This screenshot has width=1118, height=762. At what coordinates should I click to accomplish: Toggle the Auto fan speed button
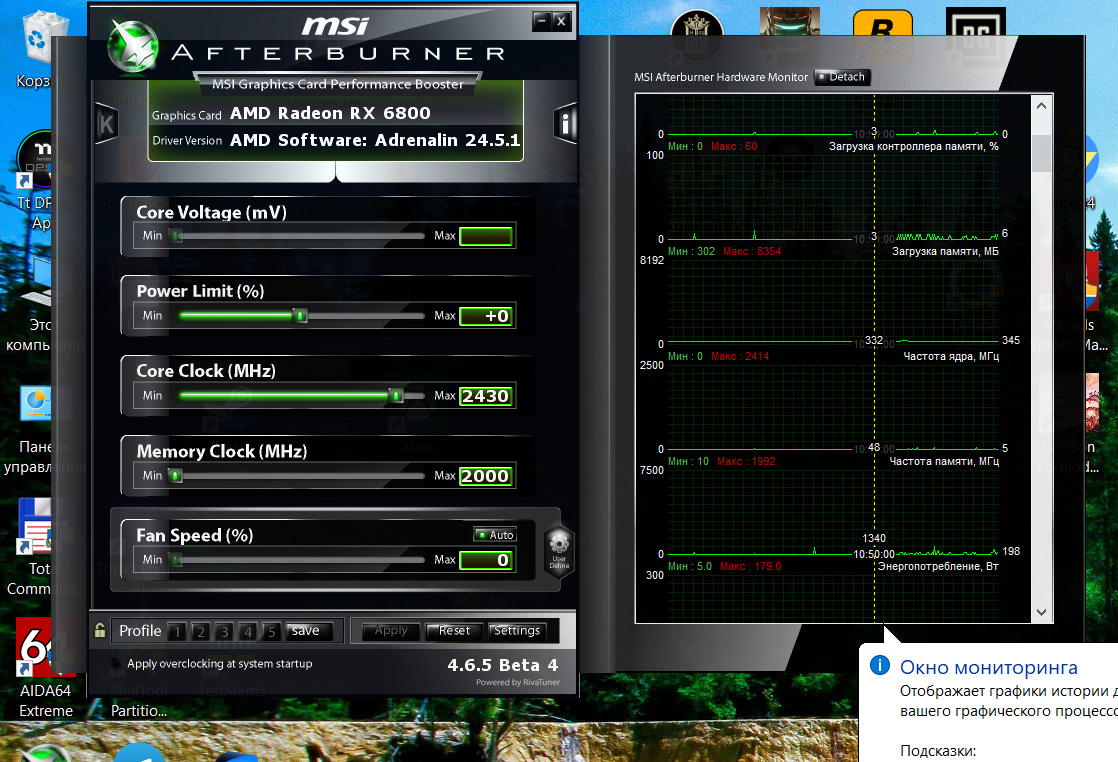(x=494, y=535)
